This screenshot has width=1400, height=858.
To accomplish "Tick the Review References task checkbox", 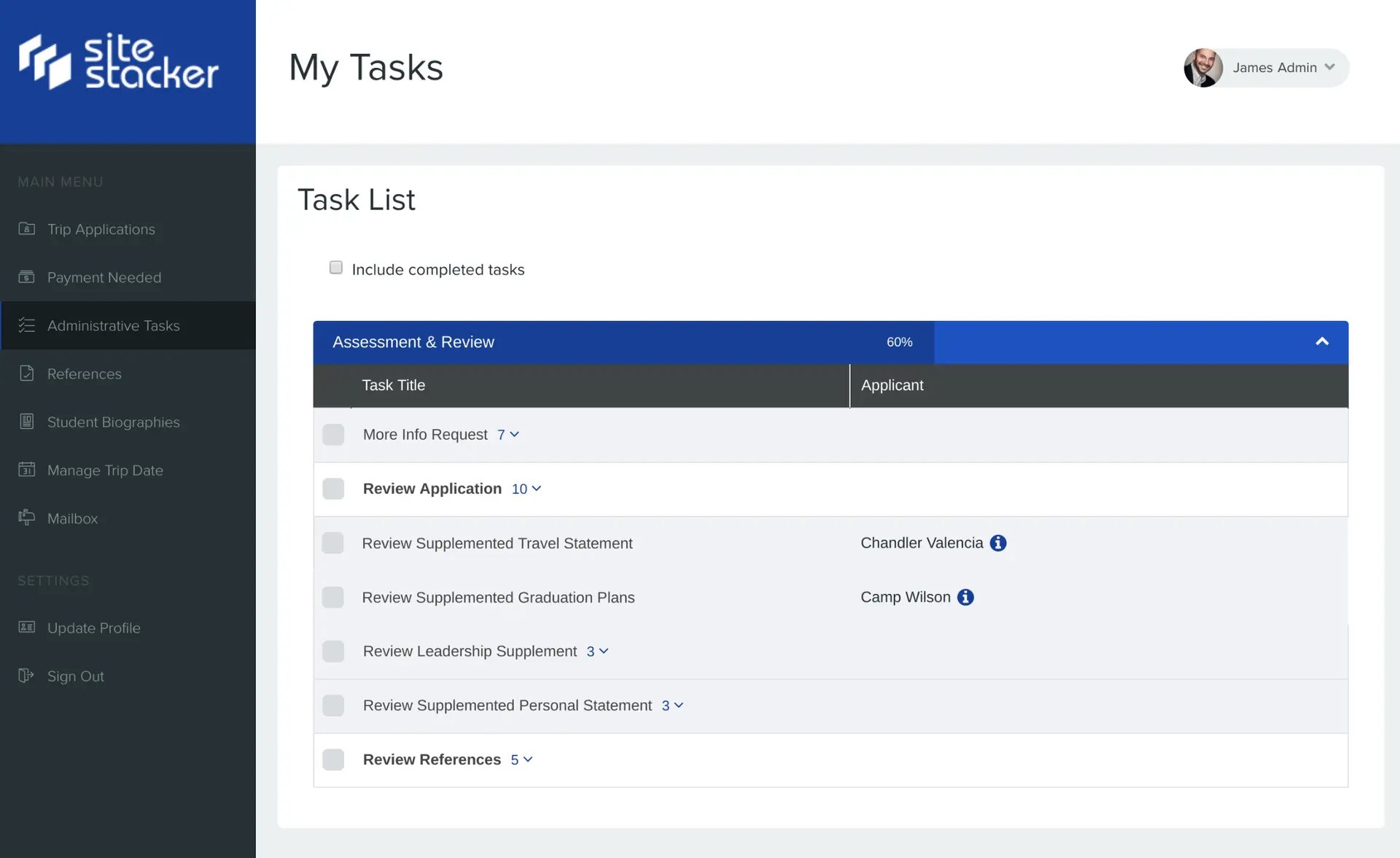I will tap(333, 760).
